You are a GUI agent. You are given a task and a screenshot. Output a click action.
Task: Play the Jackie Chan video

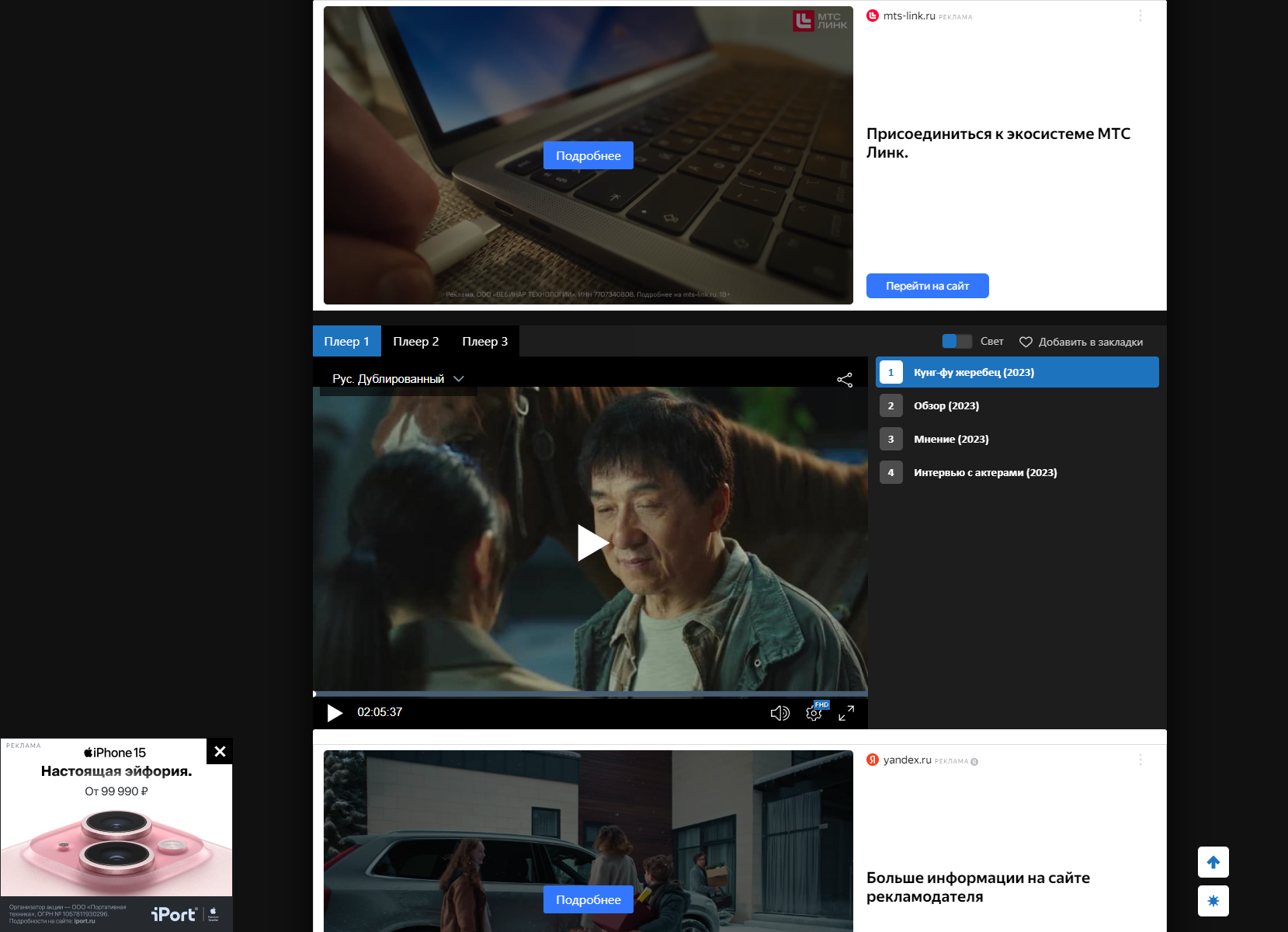pos(592,544)
